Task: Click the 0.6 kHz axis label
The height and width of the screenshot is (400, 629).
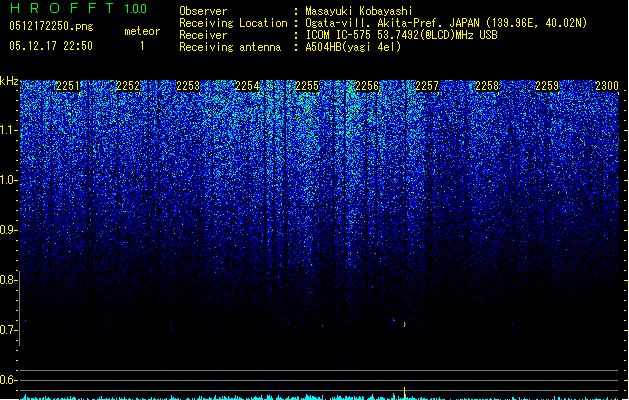Action: click(8, 380)
